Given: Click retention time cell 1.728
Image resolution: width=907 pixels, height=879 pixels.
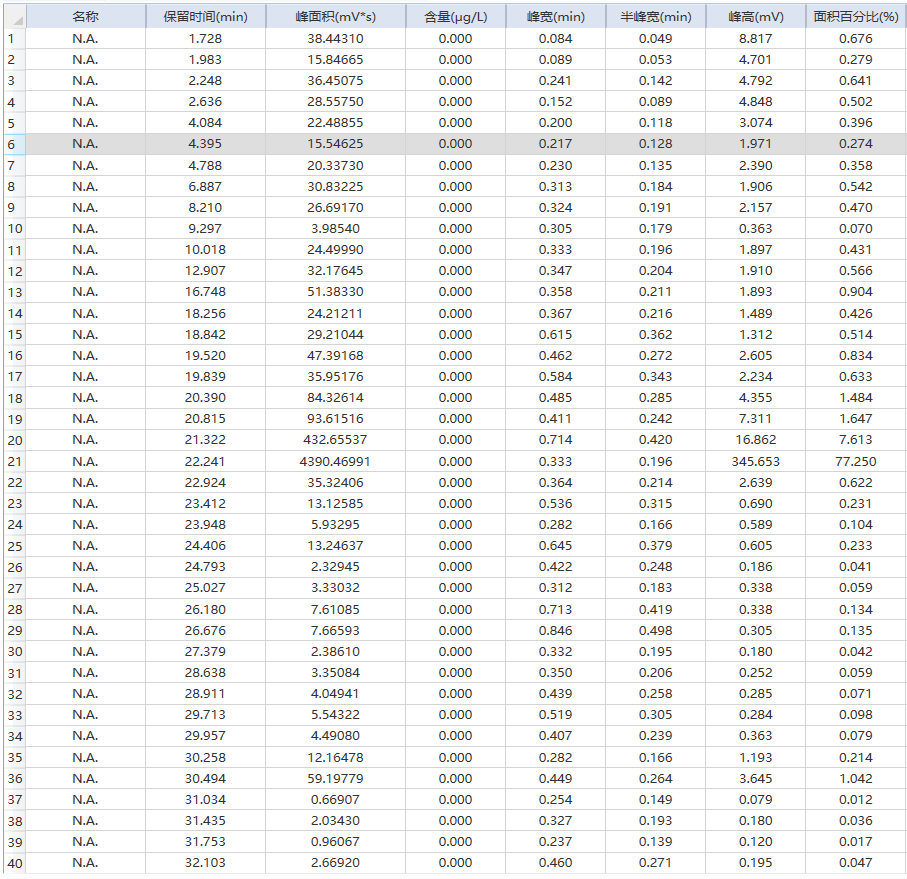Looking at the screenshot, I should (x=205, y=38).
